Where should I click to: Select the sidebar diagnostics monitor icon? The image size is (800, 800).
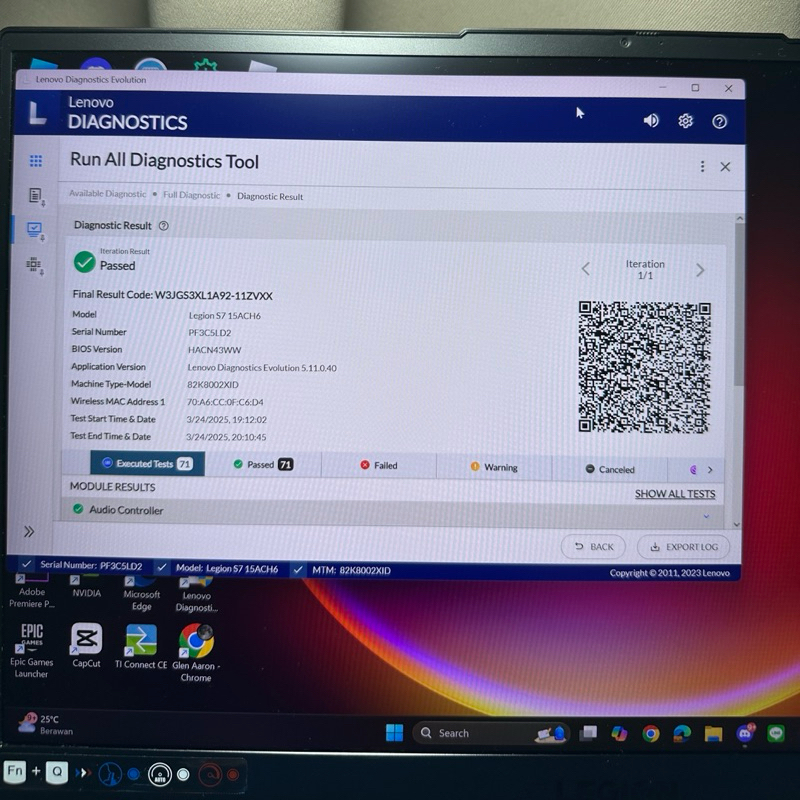(x=35, y=231)
